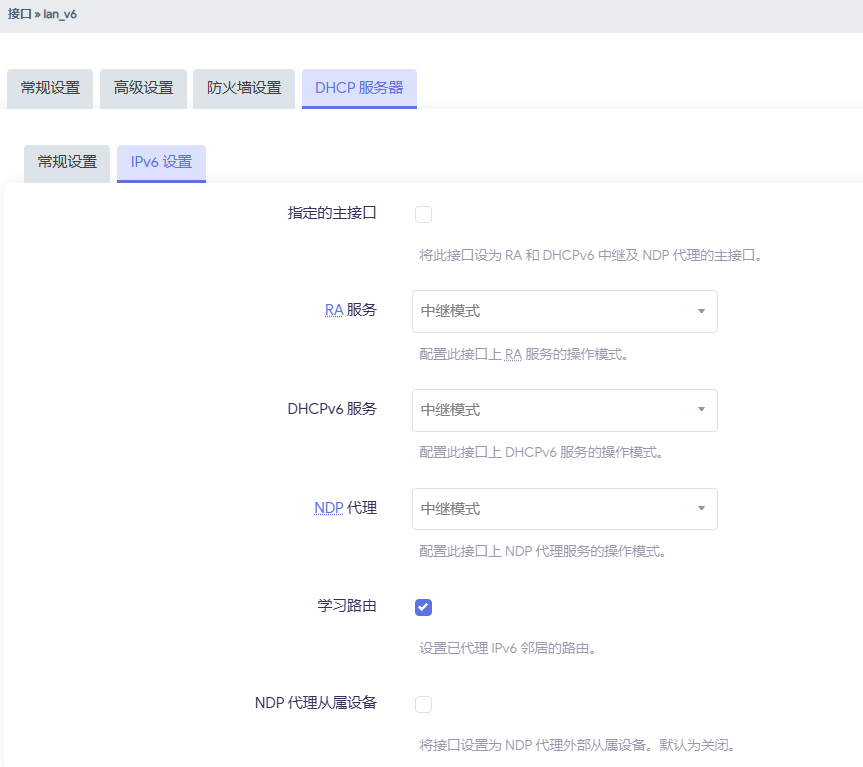Open the top-level 常规设置 tab

pos(49,88)
